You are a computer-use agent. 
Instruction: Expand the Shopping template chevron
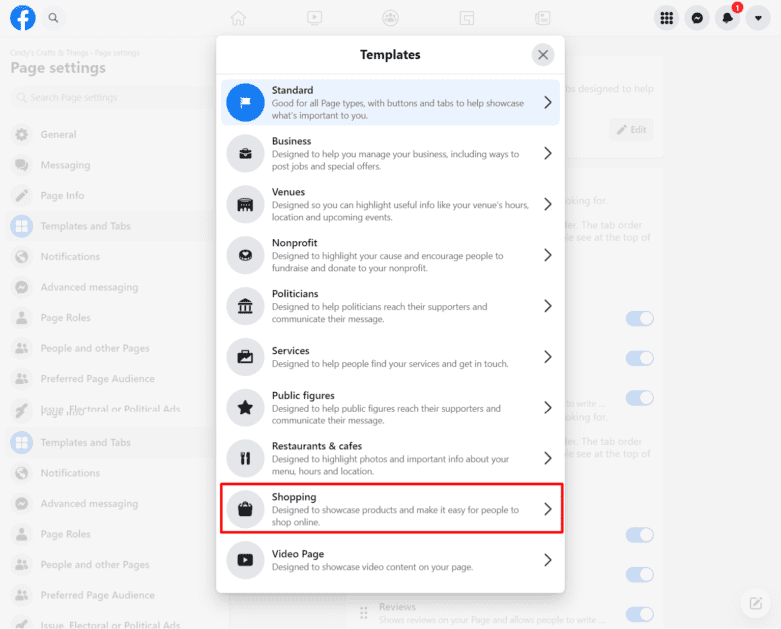548,509
